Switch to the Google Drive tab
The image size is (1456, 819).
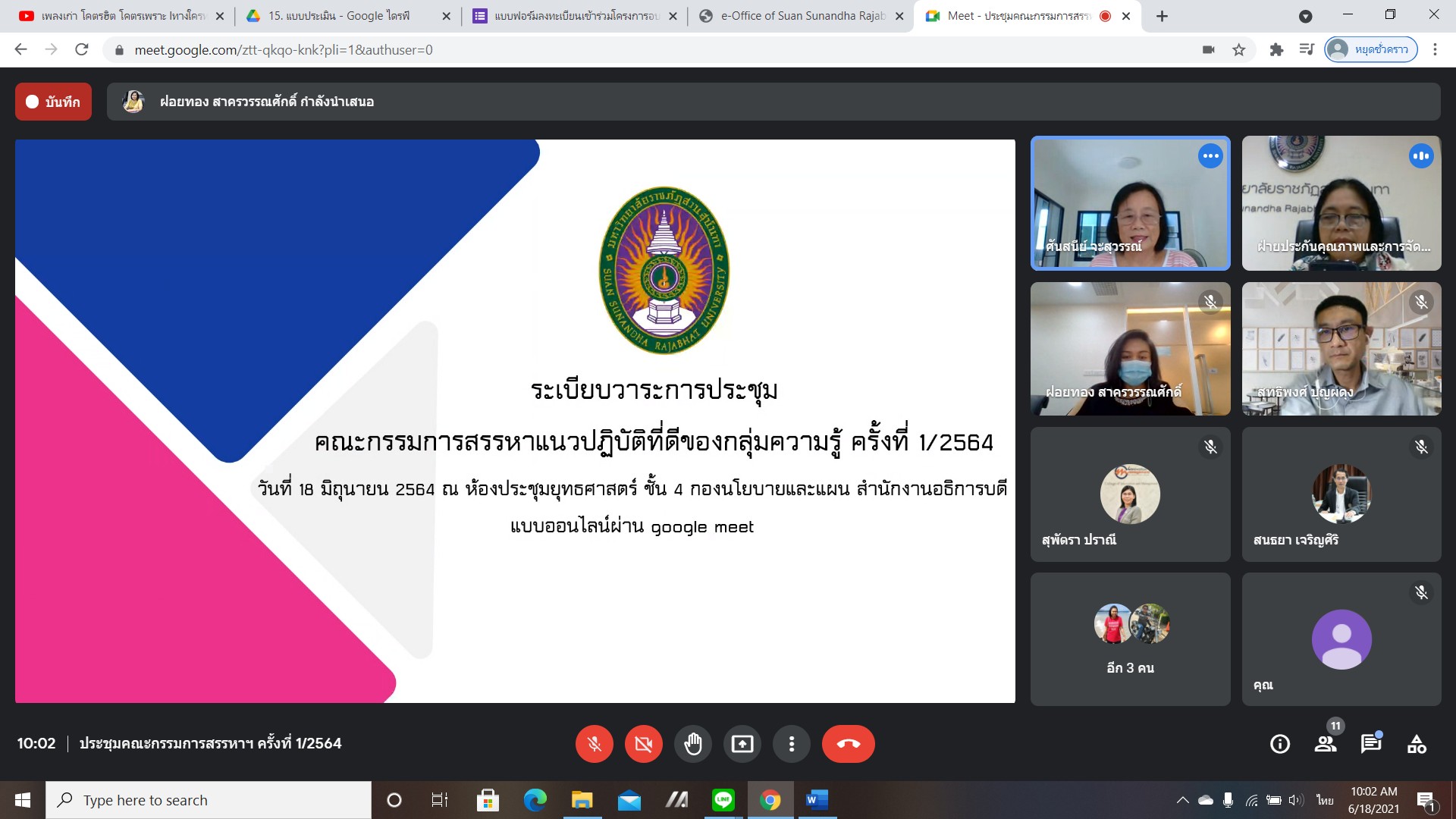(338, 16)
